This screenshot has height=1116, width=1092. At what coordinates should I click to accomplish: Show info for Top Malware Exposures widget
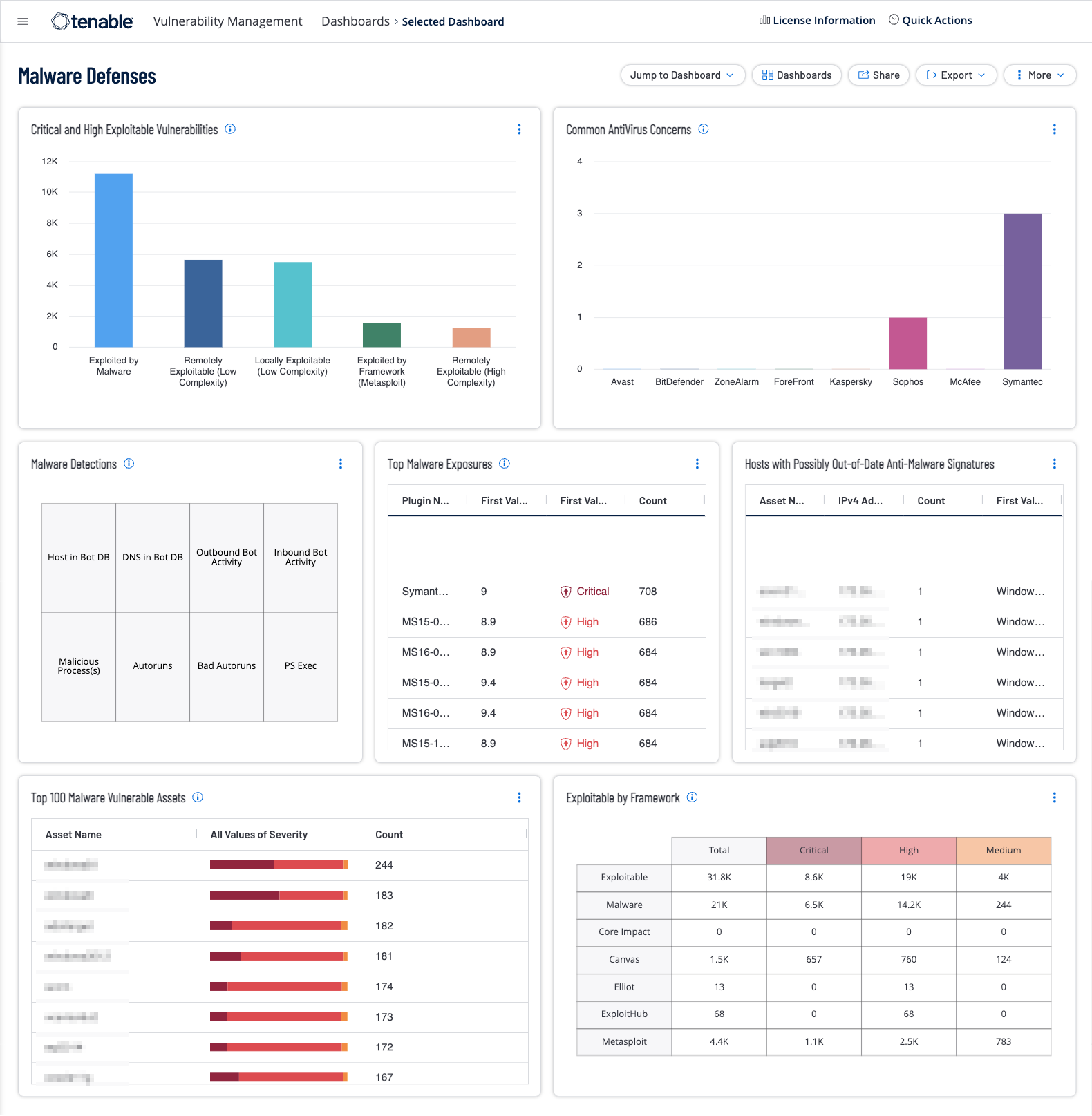coord(505,464)
